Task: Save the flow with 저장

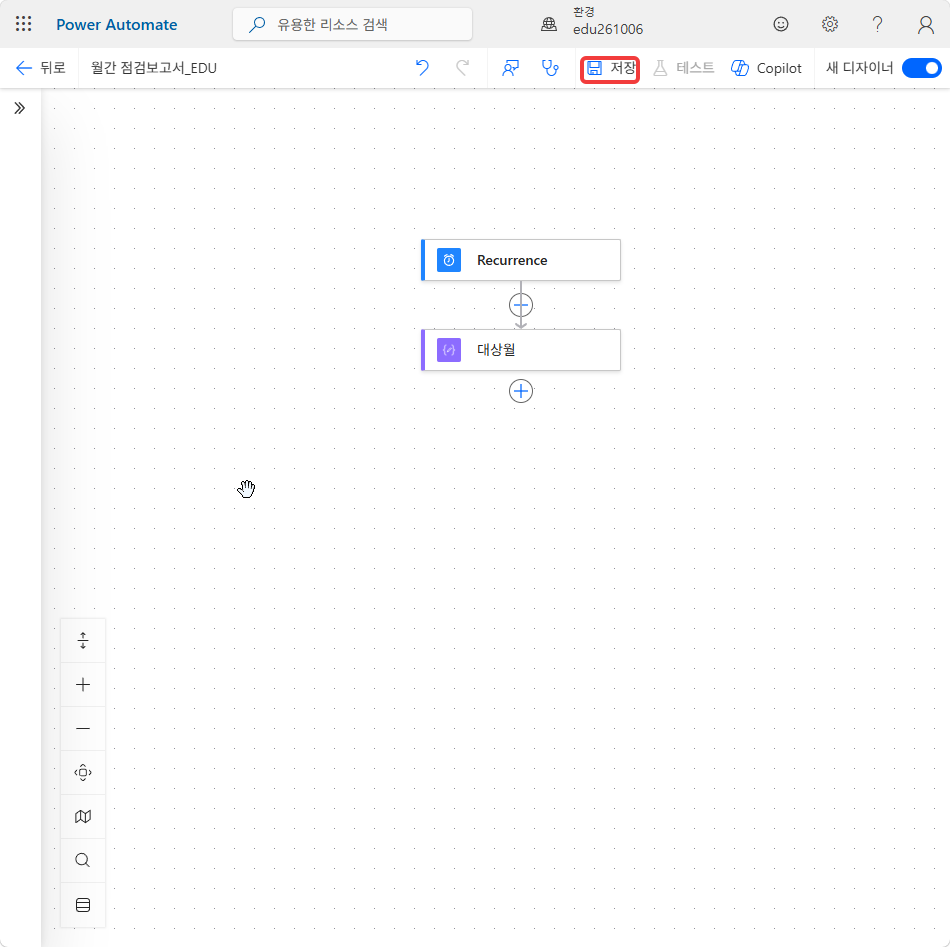Action: click(610, 68)
